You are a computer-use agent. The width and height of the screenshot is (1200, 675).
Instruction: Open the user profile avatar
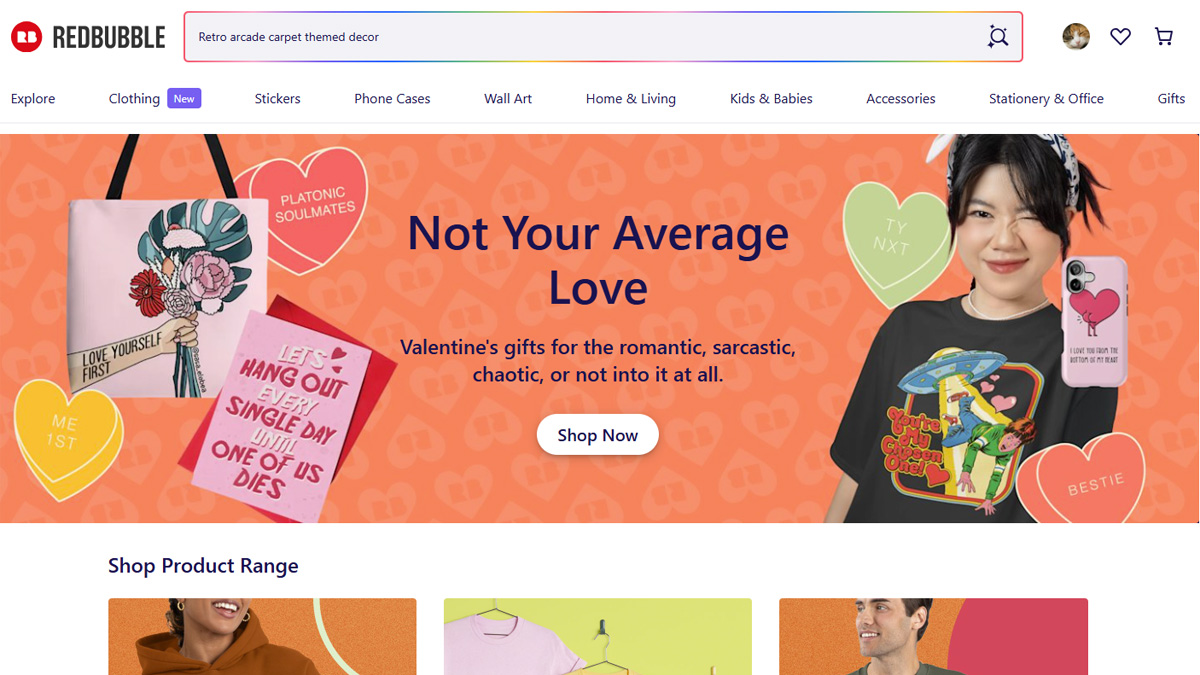pyautogui.click(x=1076, y=37)
